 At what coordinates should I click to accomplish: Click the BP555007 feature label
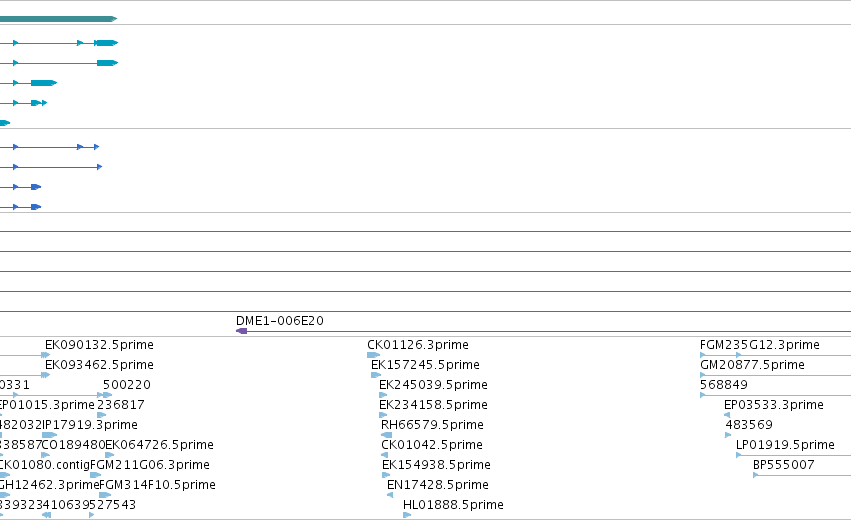784,465
